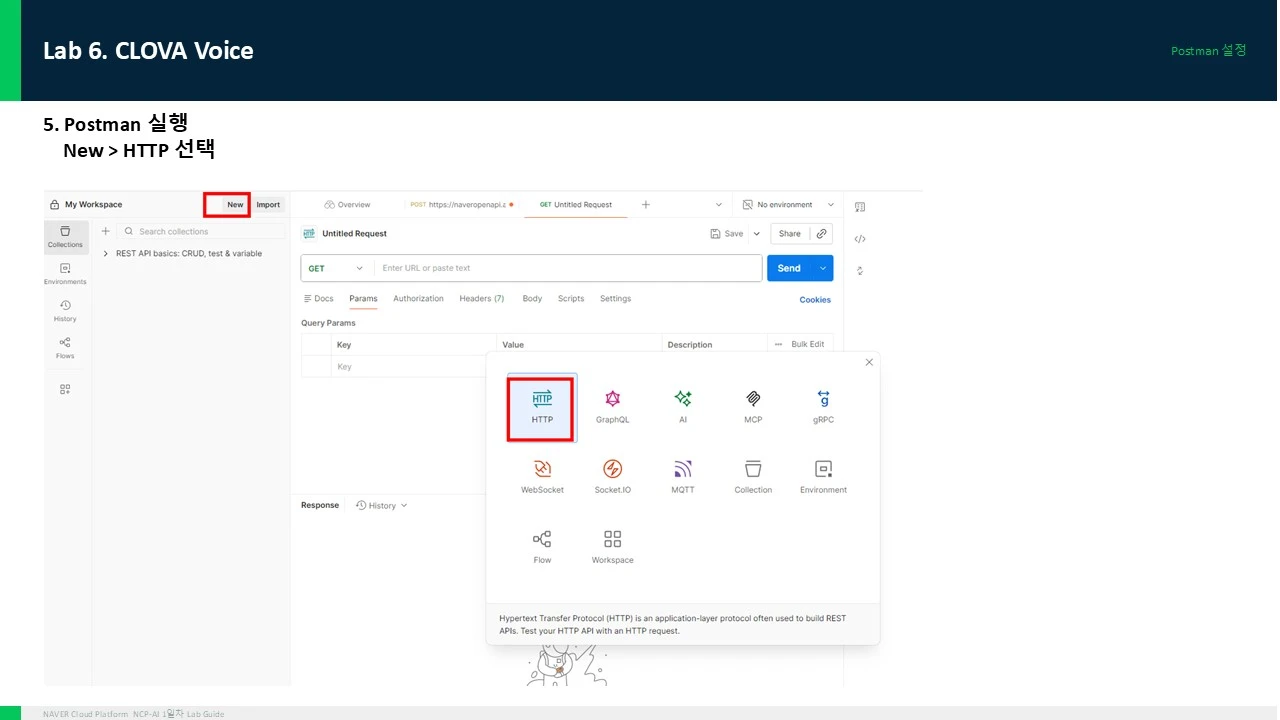
Task: Click the request URL input field
Action: pos(567,268)
